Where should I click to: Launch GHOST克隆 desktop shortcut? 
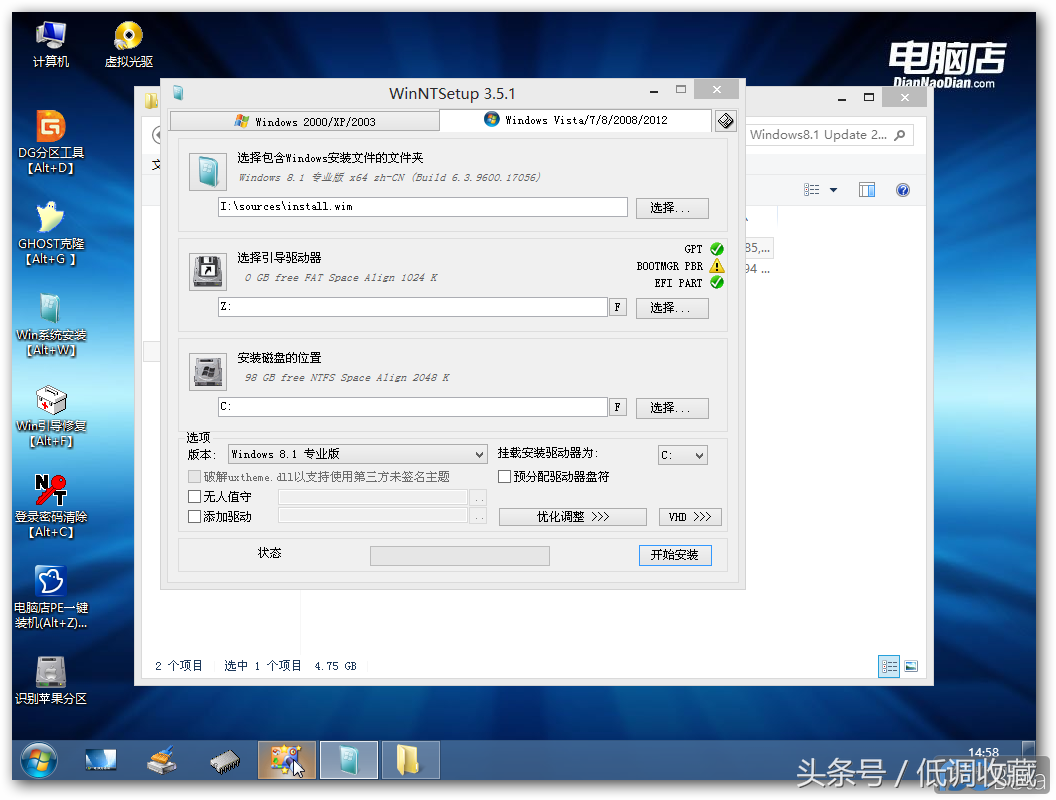[51, 232]
